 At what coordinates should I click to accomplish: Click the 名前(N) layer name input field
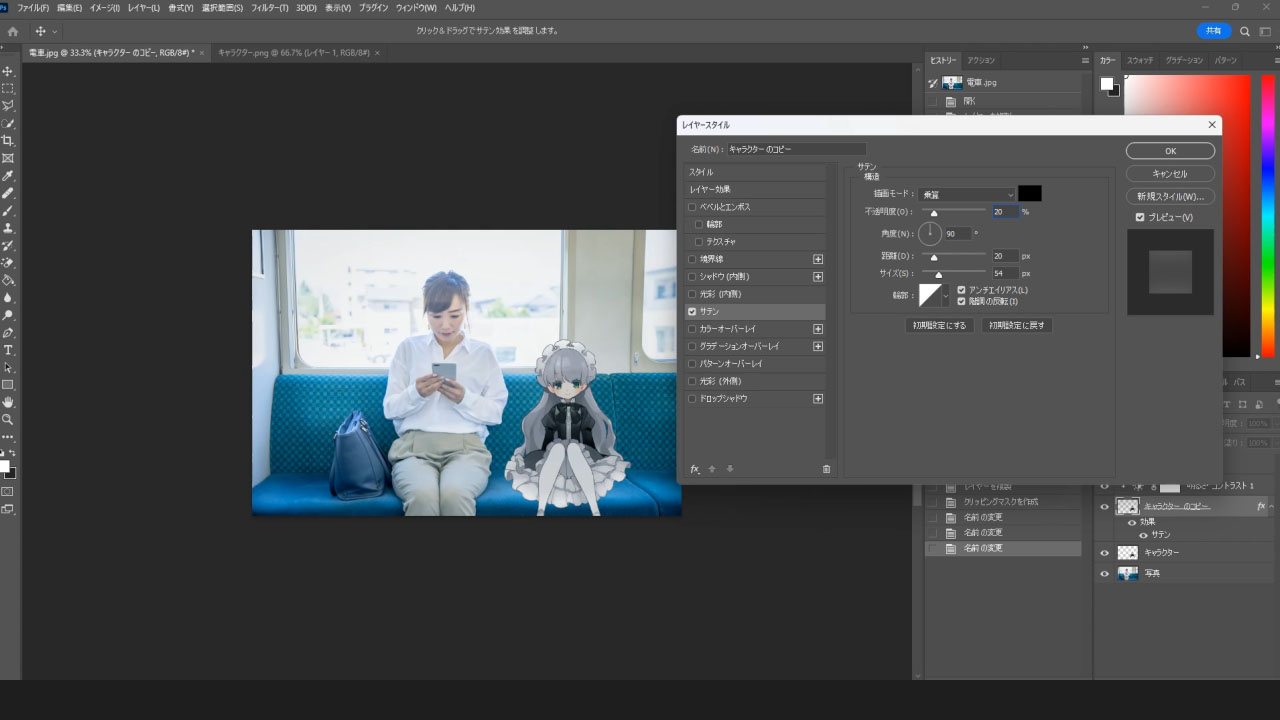coord(796,149)
